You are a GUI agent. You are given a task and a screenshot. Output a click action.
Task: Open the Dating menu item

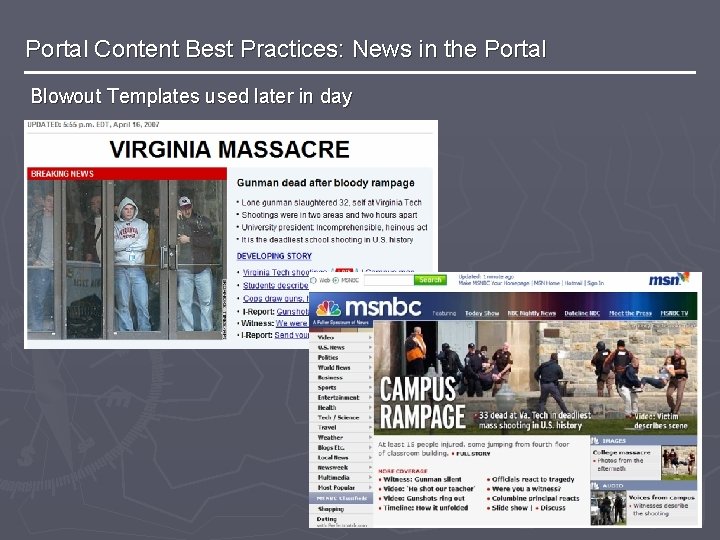click(x=326, y=519)
